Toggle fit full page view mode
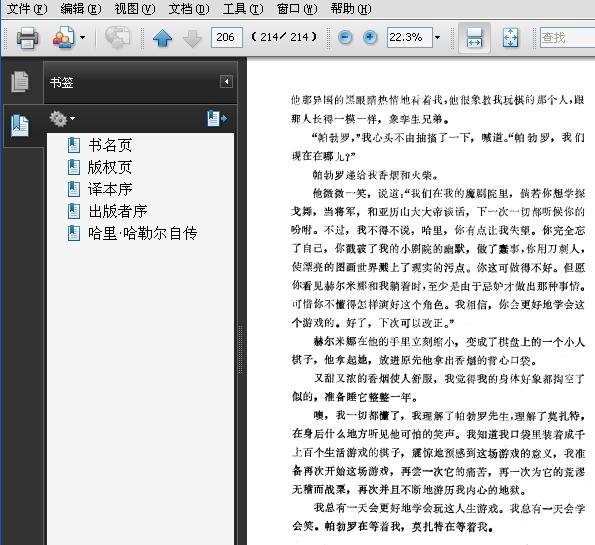 [x=510, y=38]
